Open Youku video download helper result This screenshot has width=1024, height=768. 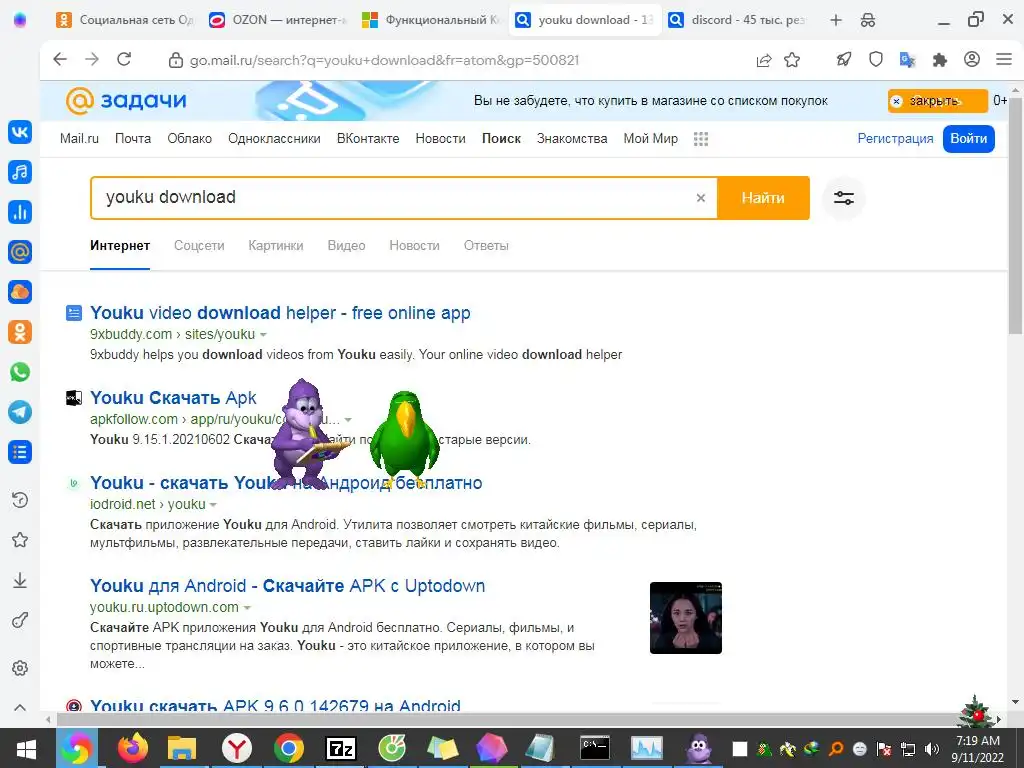[280, 313]
